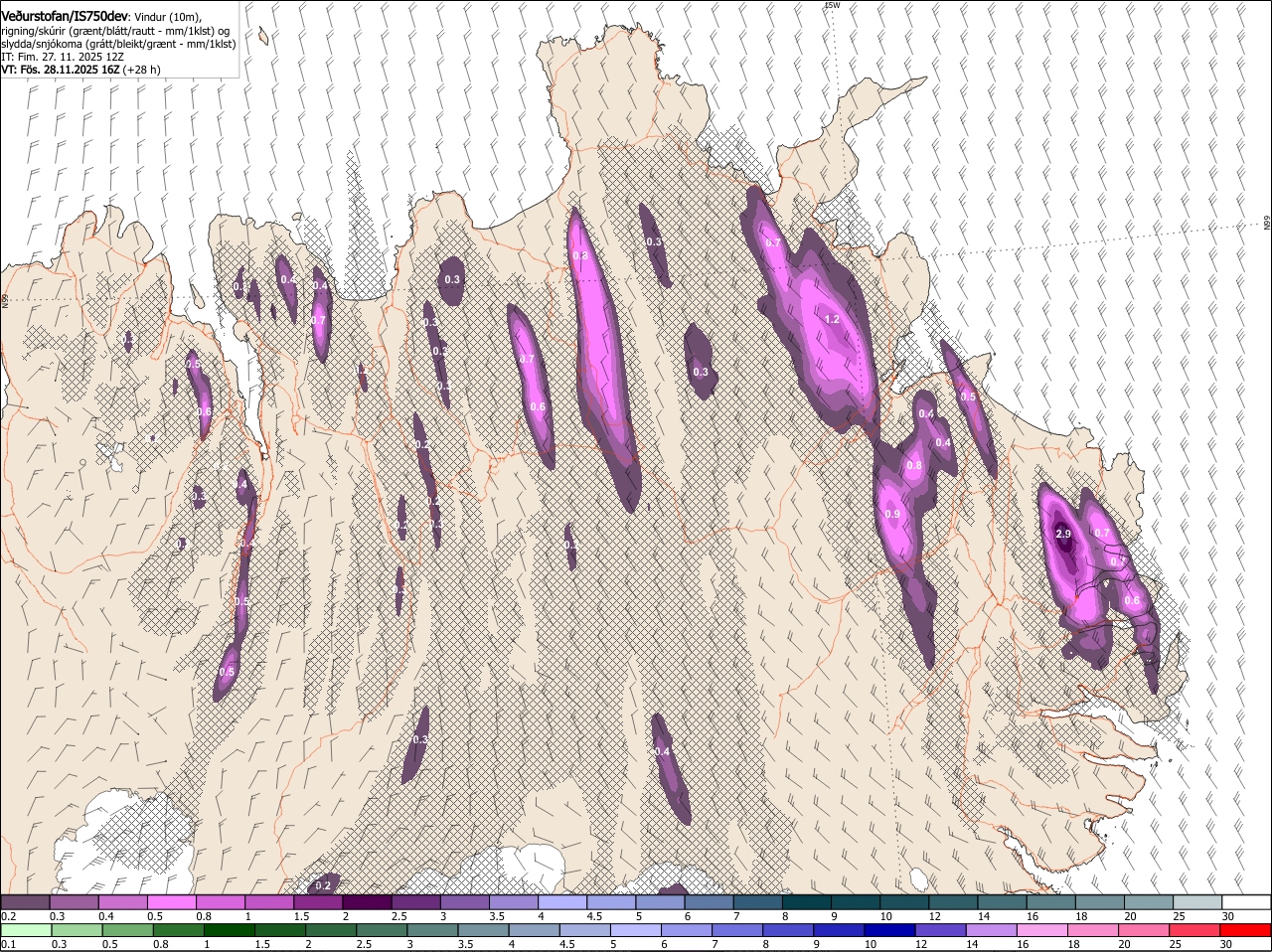Image resolution: width=1272 pixels, height=952 pixels.
Task: Click the N99 grid label on right edge
Action: 1267,224
